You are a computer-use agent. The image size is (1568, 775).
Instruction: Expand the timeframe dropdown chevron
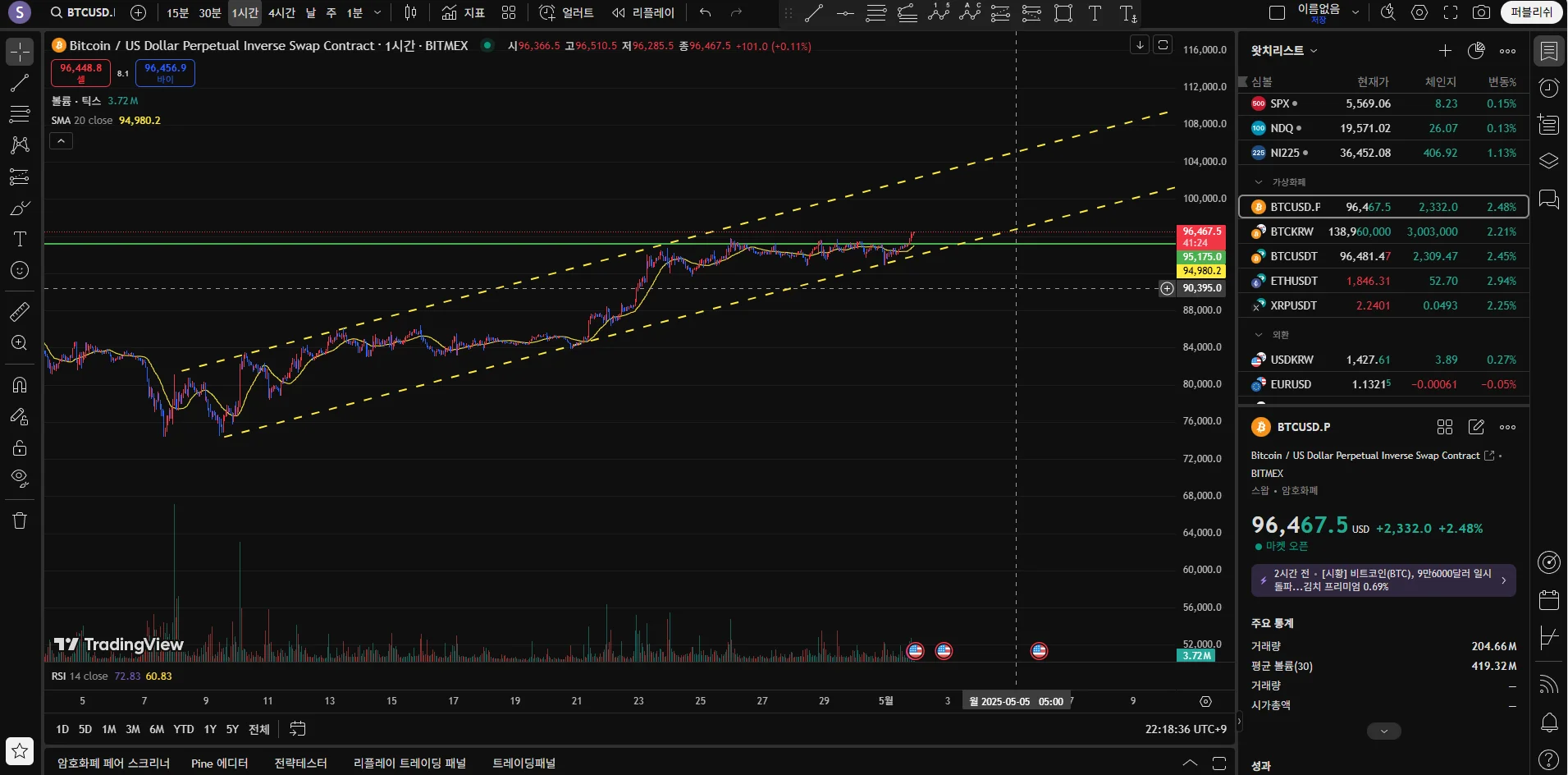click(x=377, y=12)
